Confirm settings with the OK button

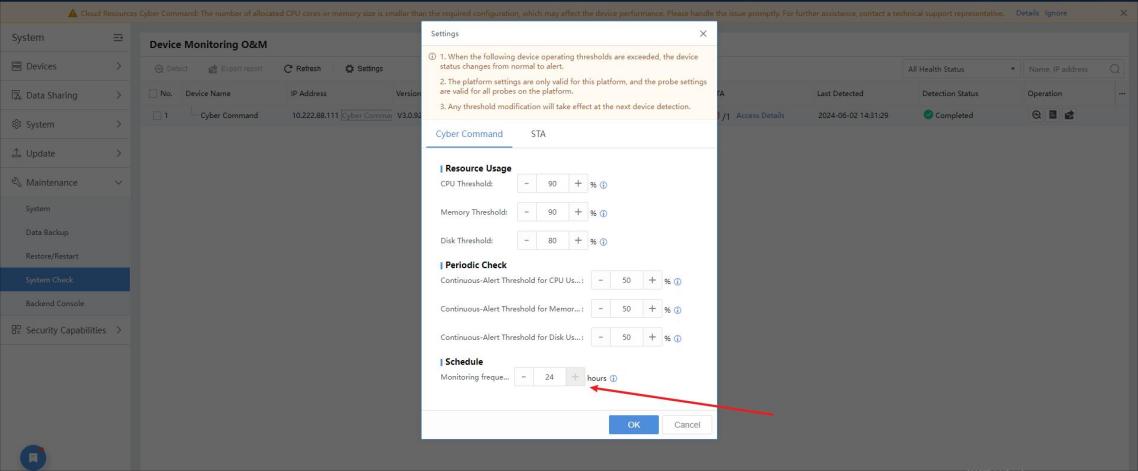(x=634, y=425)
